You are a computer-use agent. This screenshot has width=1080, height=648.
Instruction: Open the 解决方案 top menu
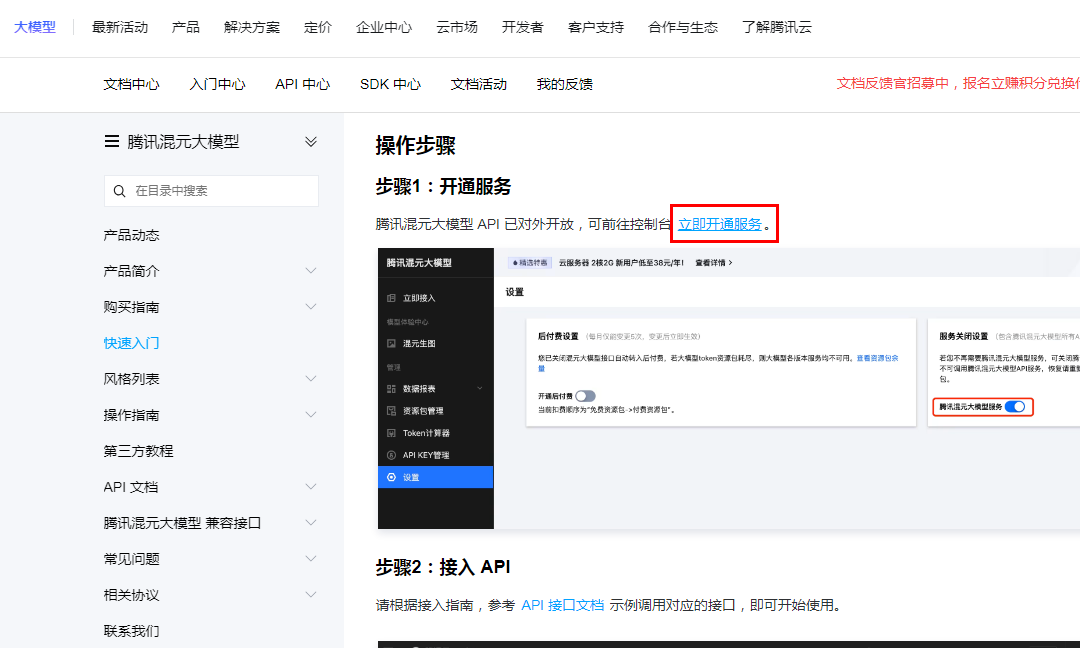click(x=251, y=27)
